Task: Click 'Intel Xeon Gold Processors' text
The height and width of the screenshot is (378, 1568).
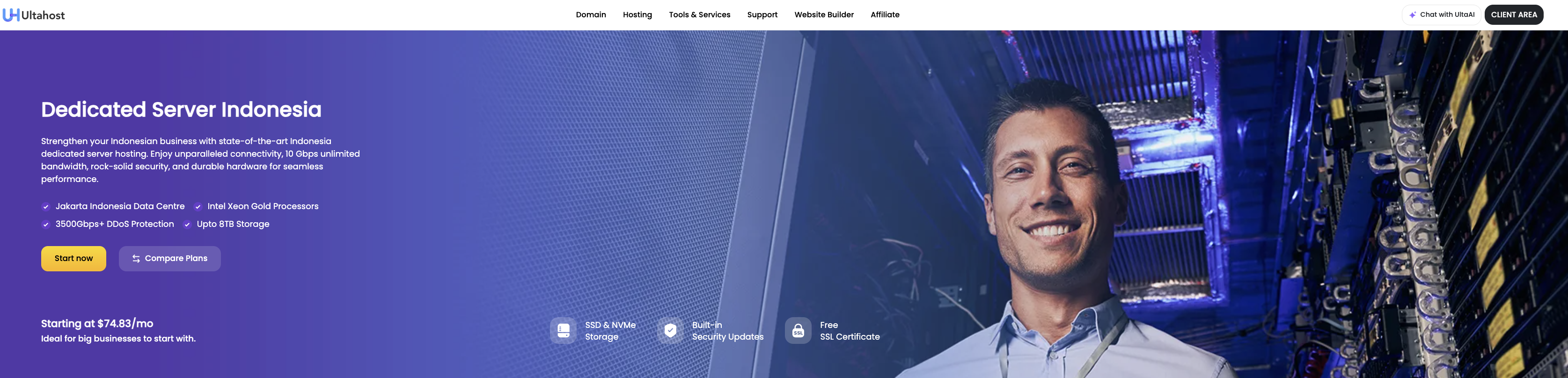Action: pos(263,206)
